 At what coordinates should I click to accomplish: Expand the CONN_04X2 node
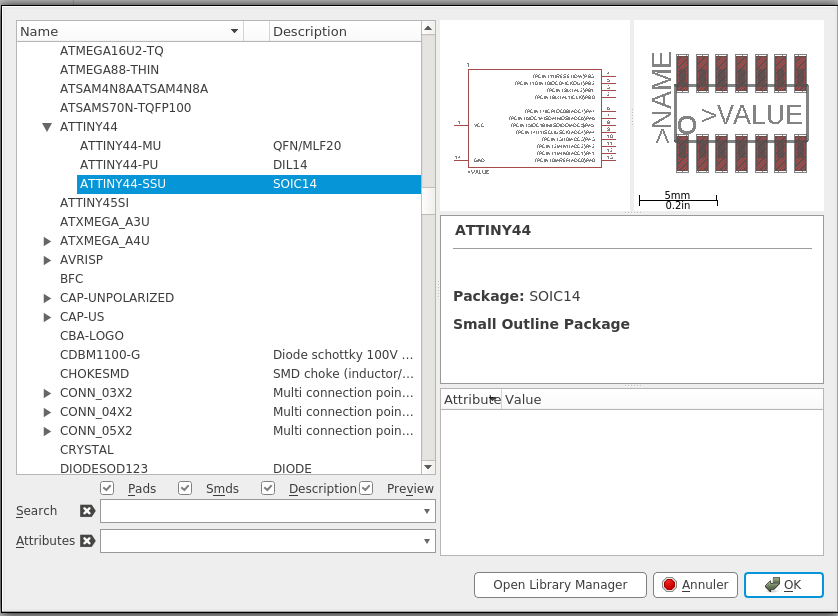tap(47, 412)
